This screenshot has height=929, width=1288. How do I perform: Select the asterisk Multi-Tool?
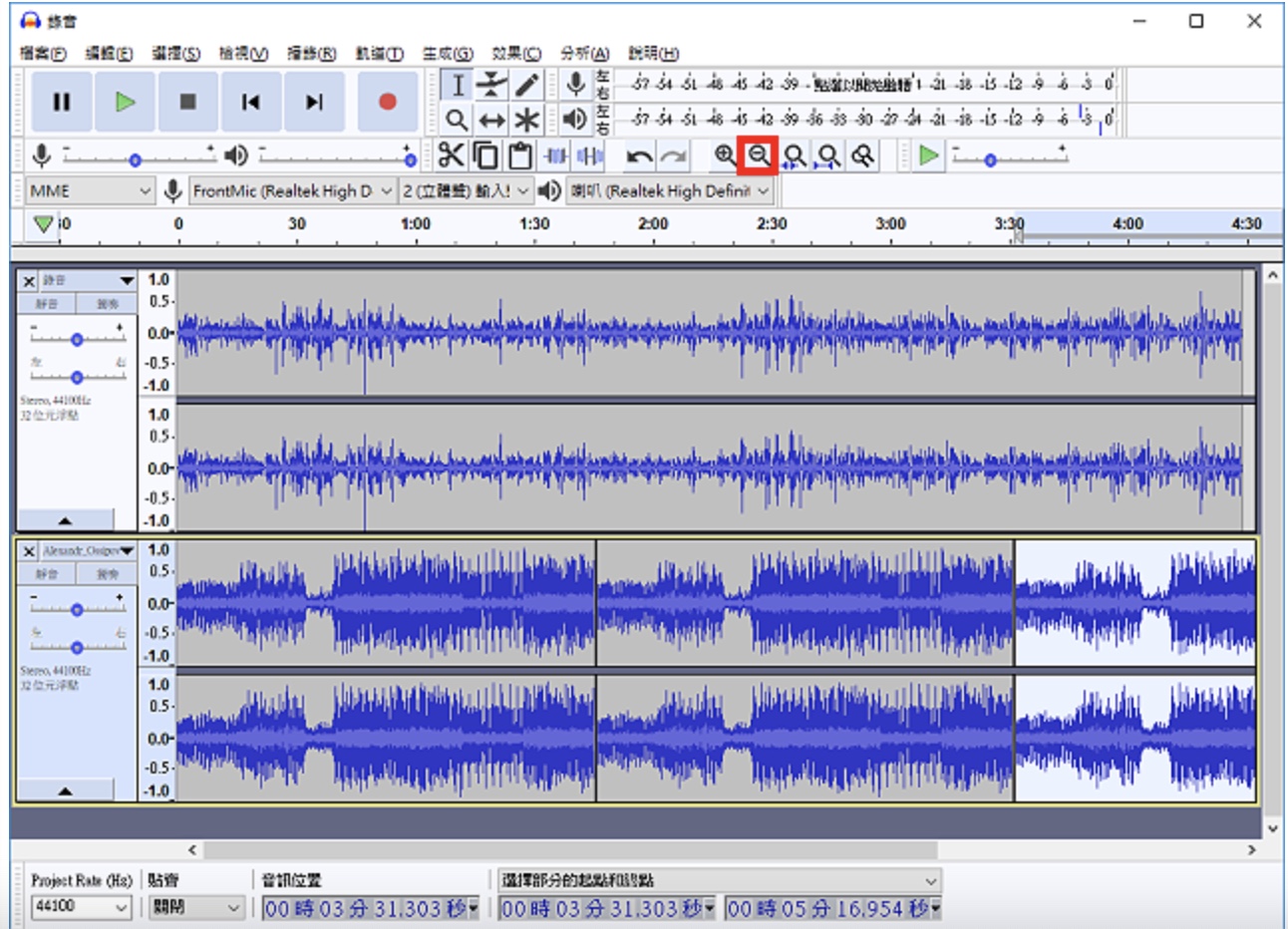point(526,120)
